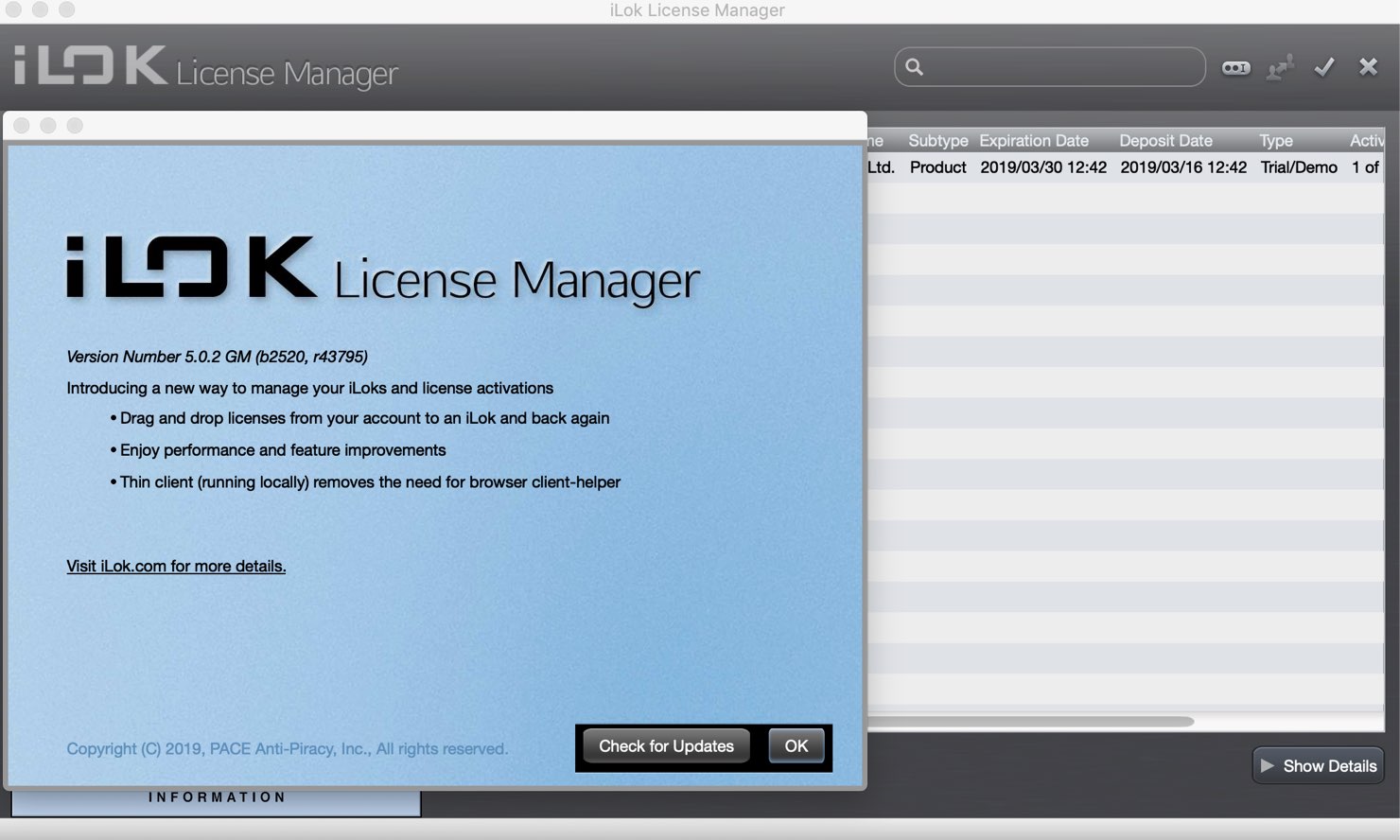Screen dimensions: 1400x840
Task: Close the About dialog with its close button
Action: [22, 126]
